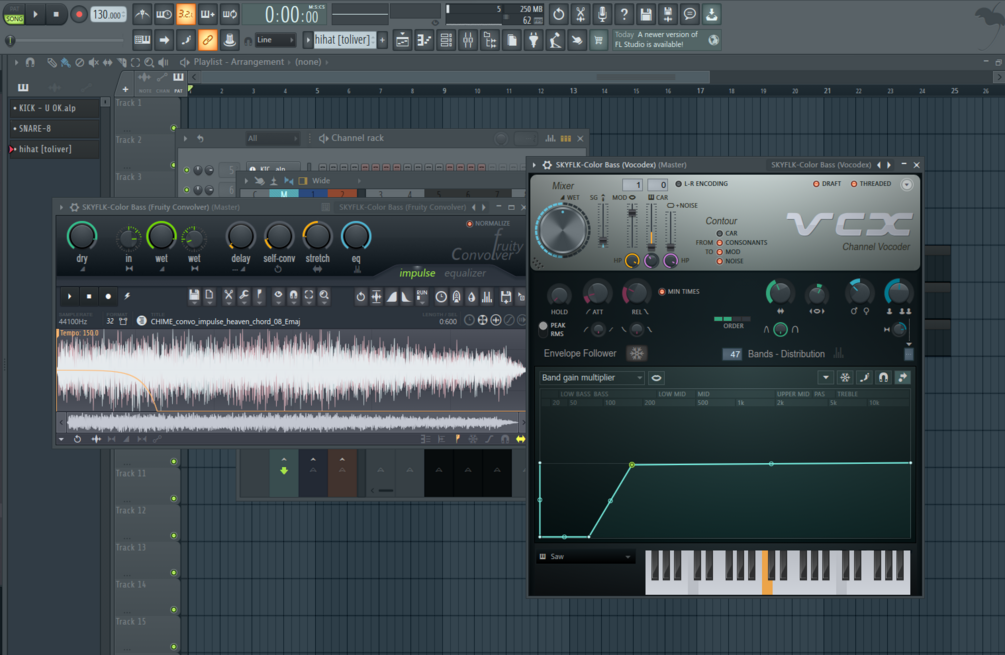The image size is (1005, 655).
Task: Open the shopping cart content library icon
Action: click(598, 40)
